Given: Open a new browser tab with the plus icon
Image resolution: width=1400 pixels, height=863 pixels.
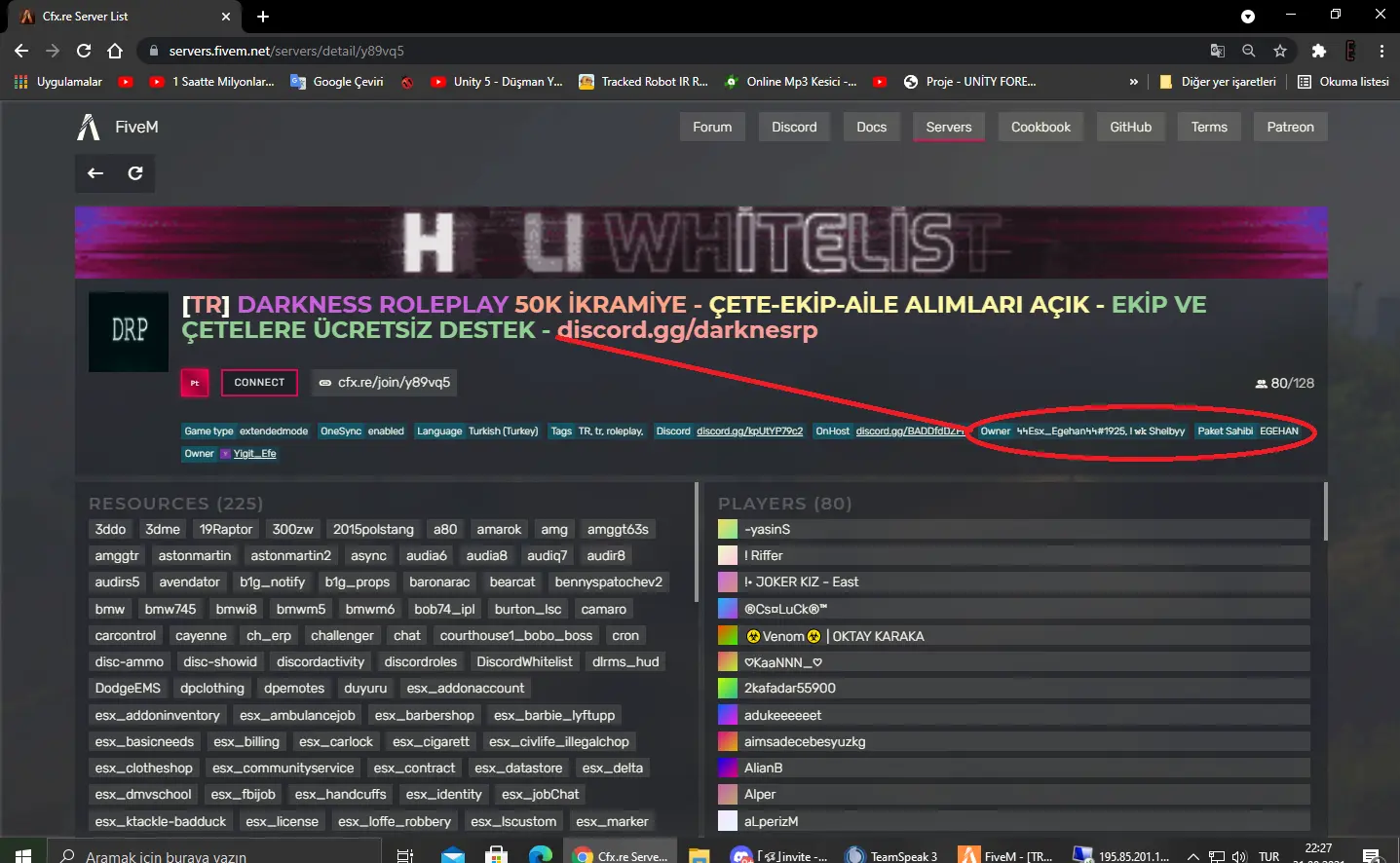Looking at the screenshot, I should (263, 17).
